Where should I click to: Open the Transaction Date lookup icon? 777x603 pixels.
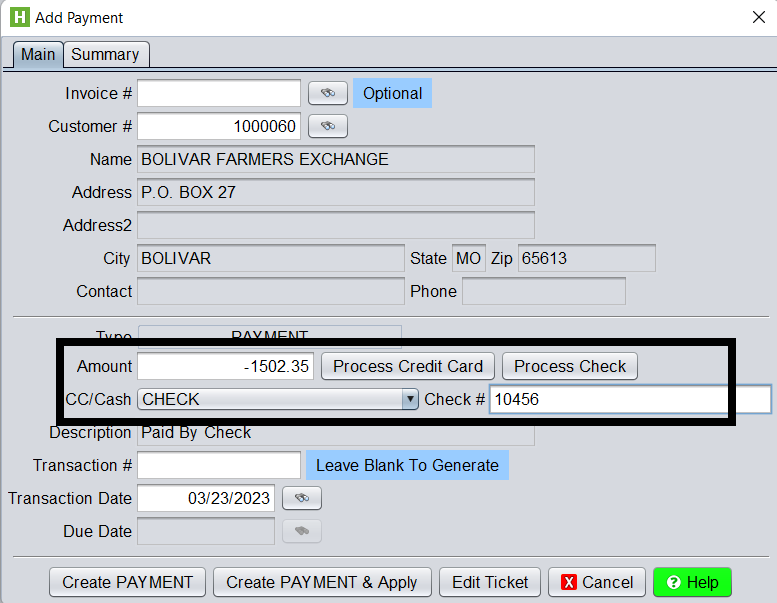pos(302,498)
